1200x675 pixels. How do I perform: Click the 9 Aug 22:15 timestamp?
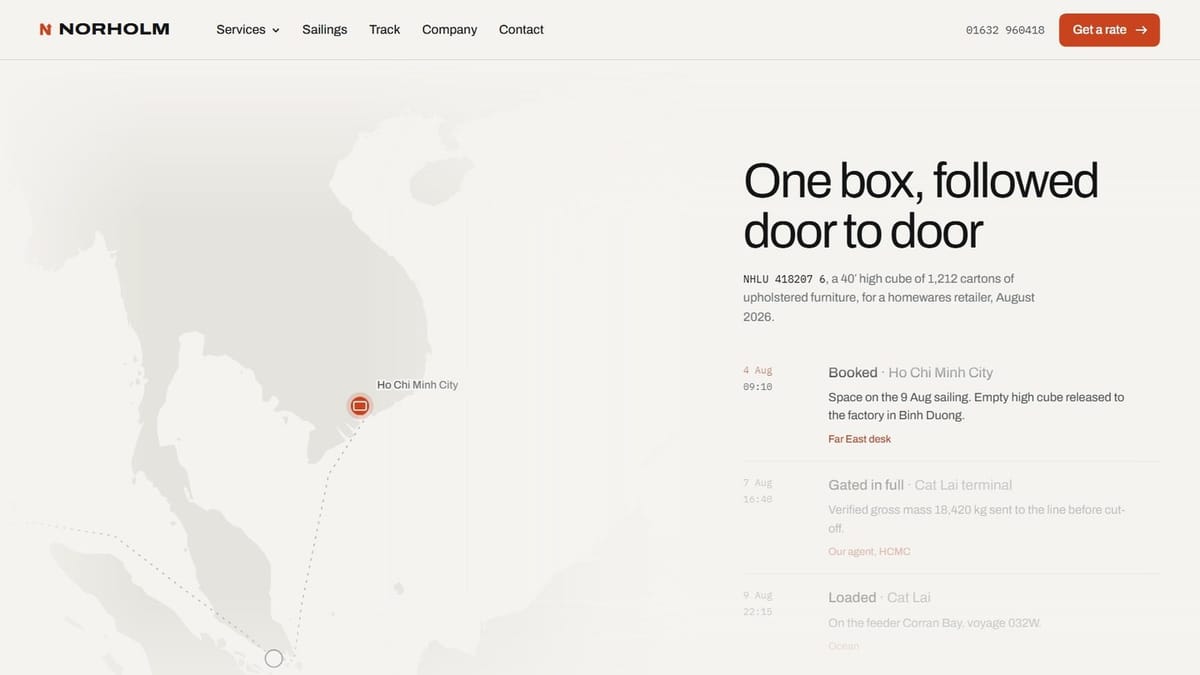758,603
